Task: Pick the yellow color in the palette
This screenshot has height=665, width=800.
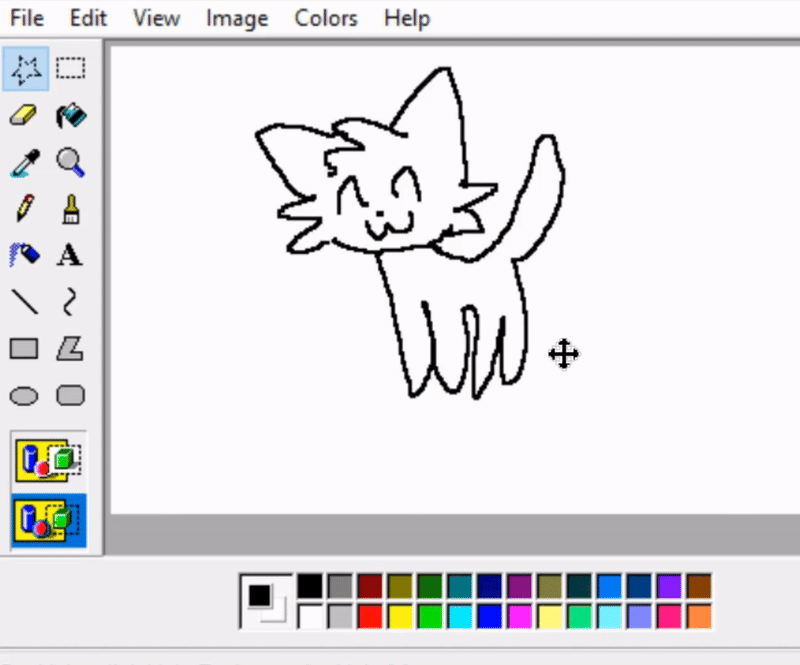Action: click(x=401, y=617)
